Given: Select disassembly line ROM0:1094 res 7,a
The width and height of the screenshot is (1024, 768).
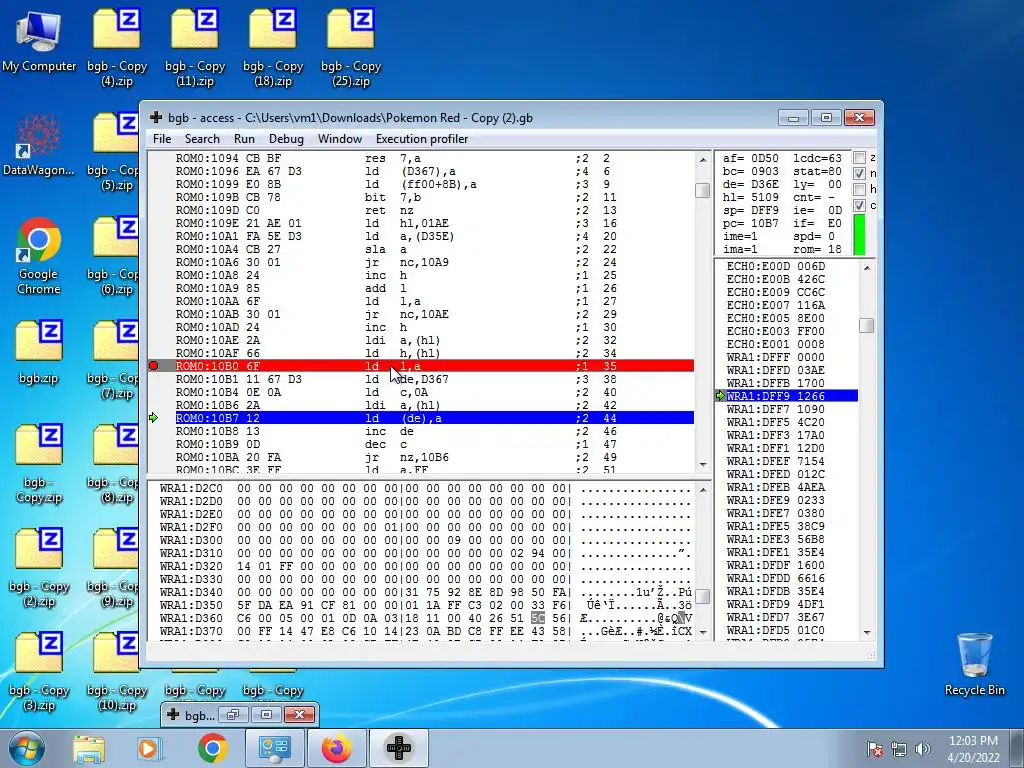Looking at the screenshot, I should 434,158.
